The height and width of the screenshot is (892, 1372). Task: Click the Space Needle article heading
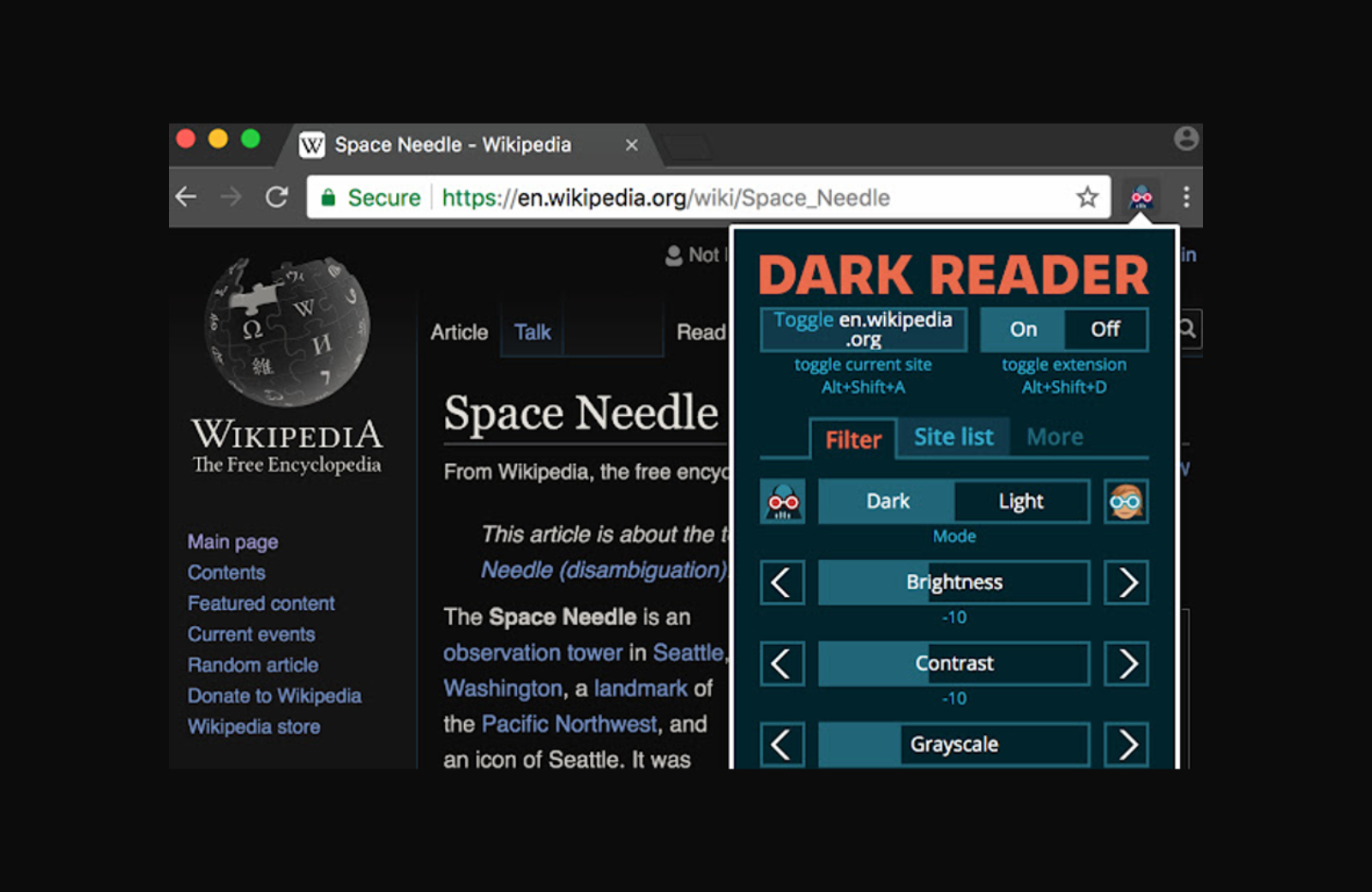[x=581, y=413]
